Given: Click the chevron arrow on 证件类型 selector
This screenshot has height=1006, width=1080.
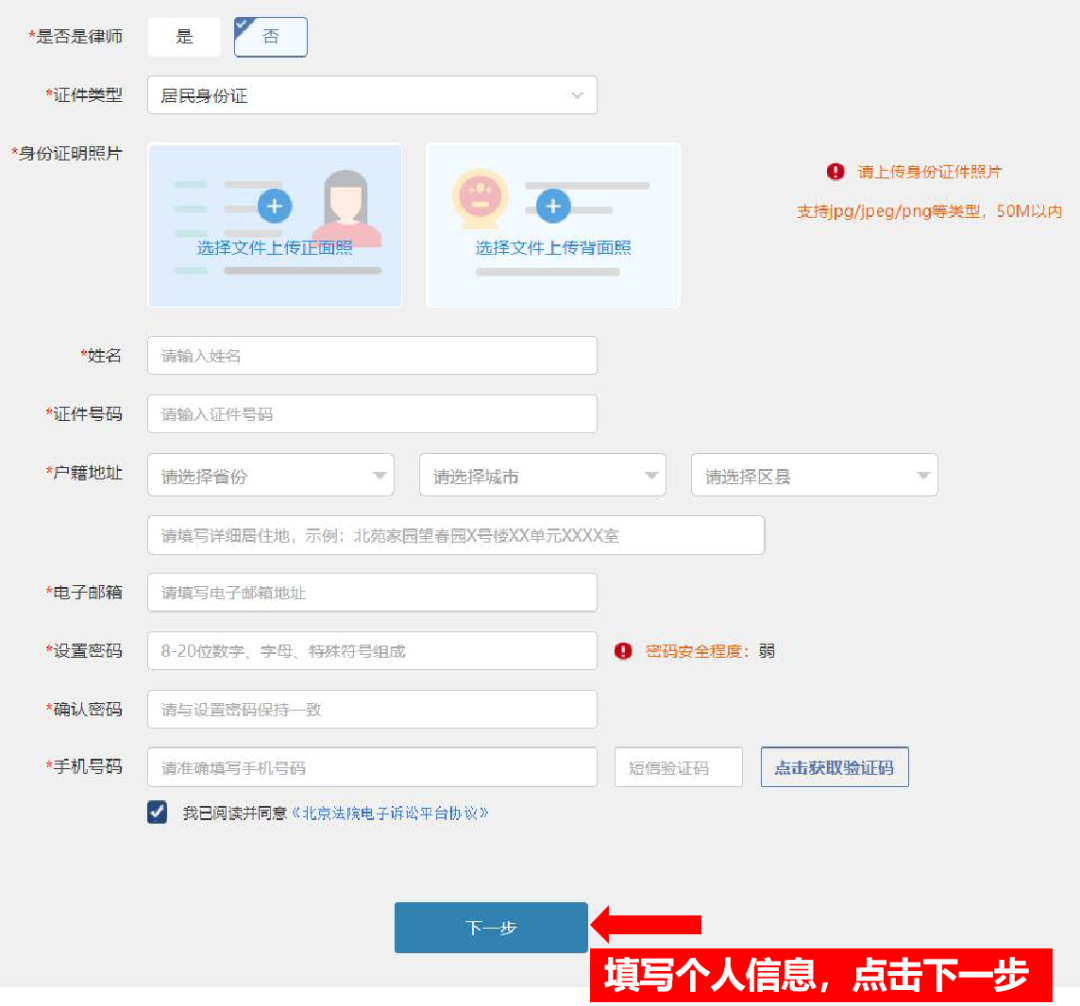Looking at the screenshot, I should pos(578,94).
